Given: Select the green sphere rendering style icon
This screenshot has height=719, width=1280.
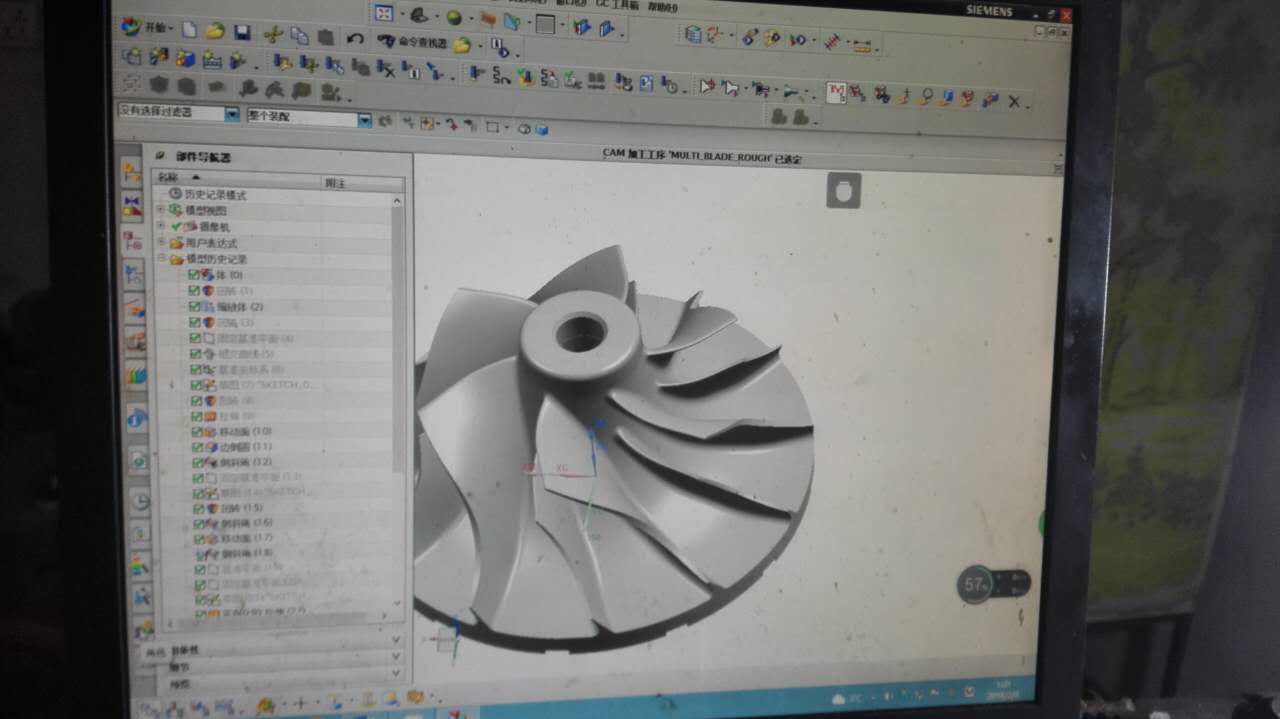Looking at the screenshot, I should (453, 17).
